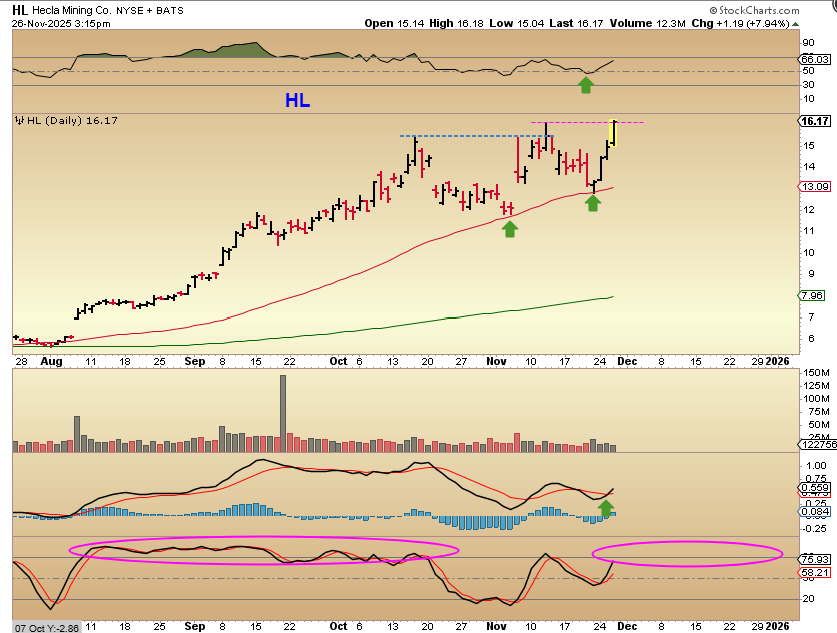Click the 07 Oct Y:-2.86 readout label
The width and height of the screenshot is (837, 633).
[47, 628]
